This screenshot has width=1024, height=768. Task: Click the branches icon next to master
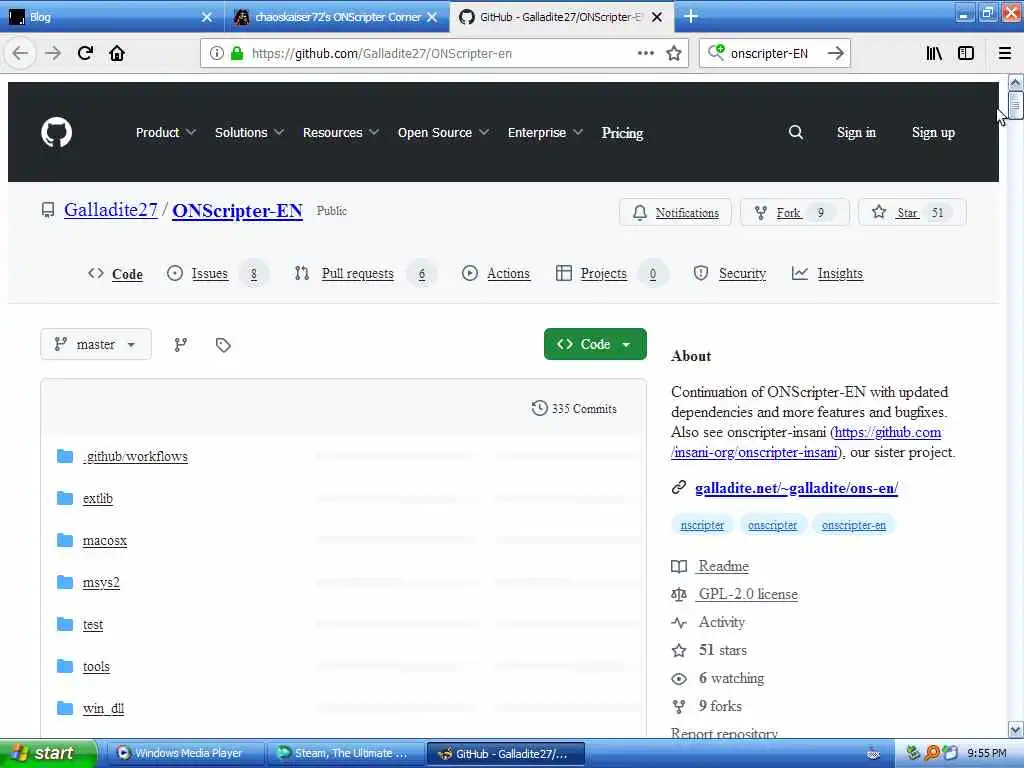click(181, 345)
